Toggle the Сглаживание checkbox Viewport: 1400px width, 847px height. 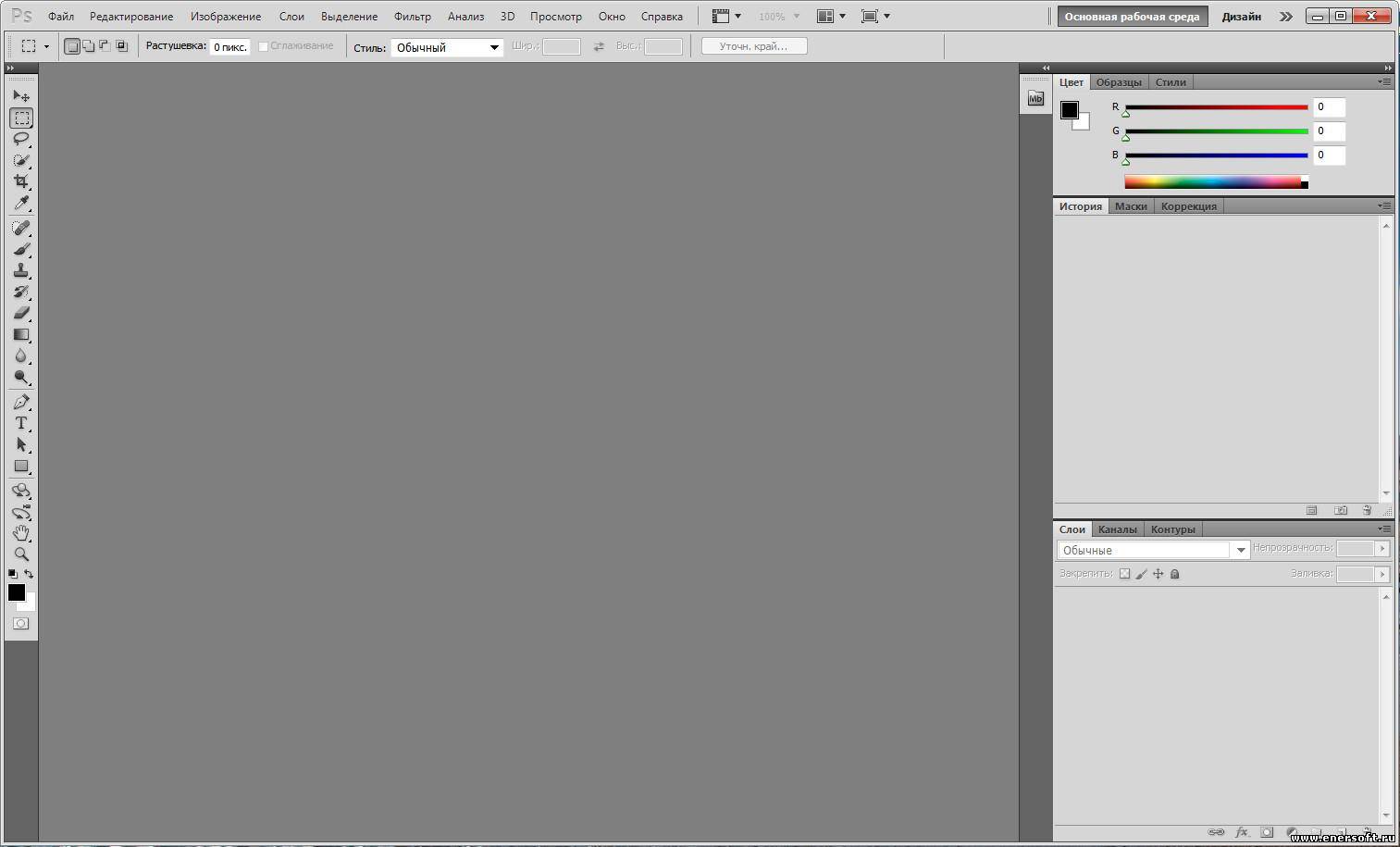coord(264,46)
